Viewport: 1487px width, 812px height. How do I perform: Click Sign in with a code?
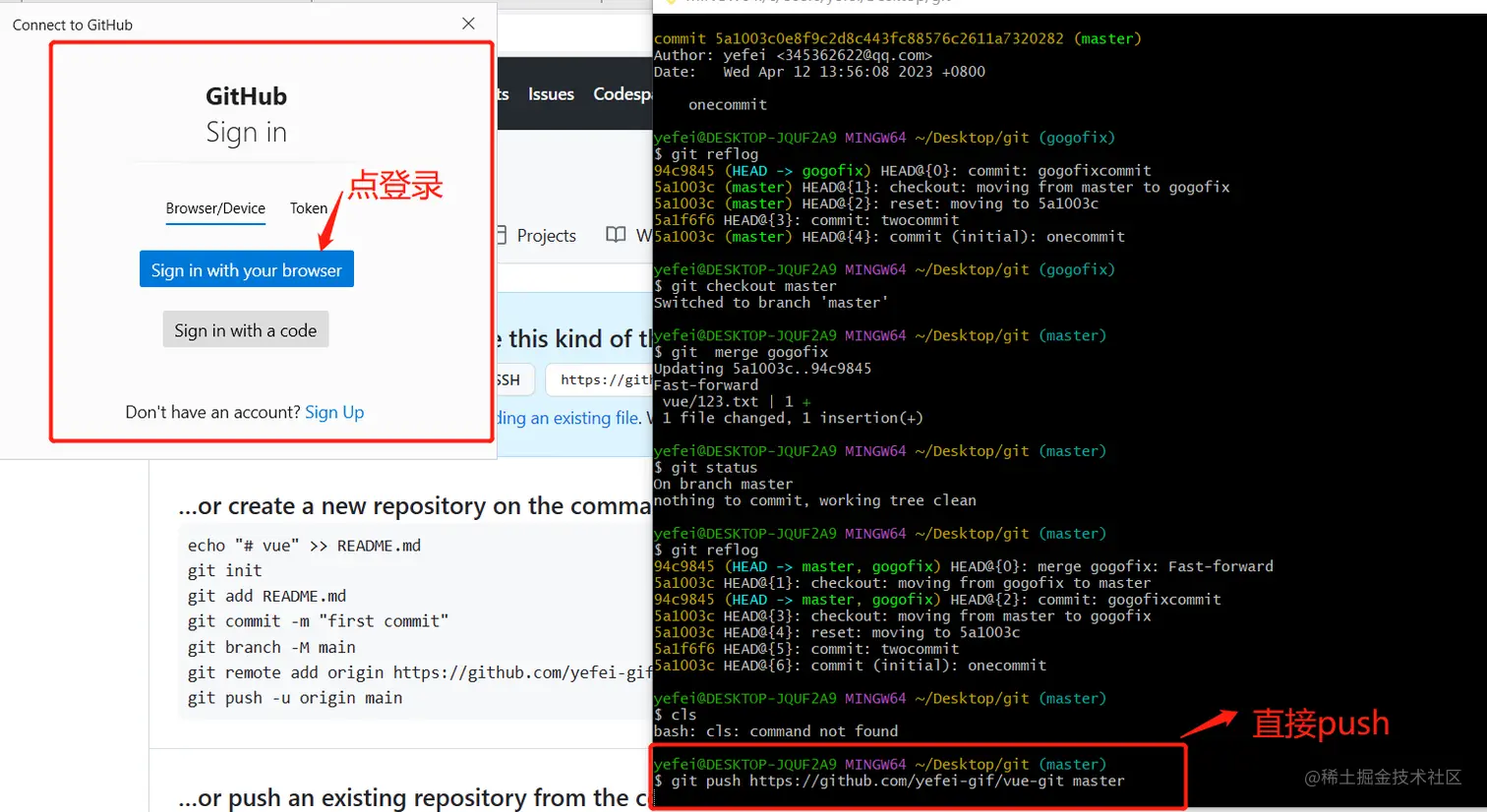pos(246,330)
